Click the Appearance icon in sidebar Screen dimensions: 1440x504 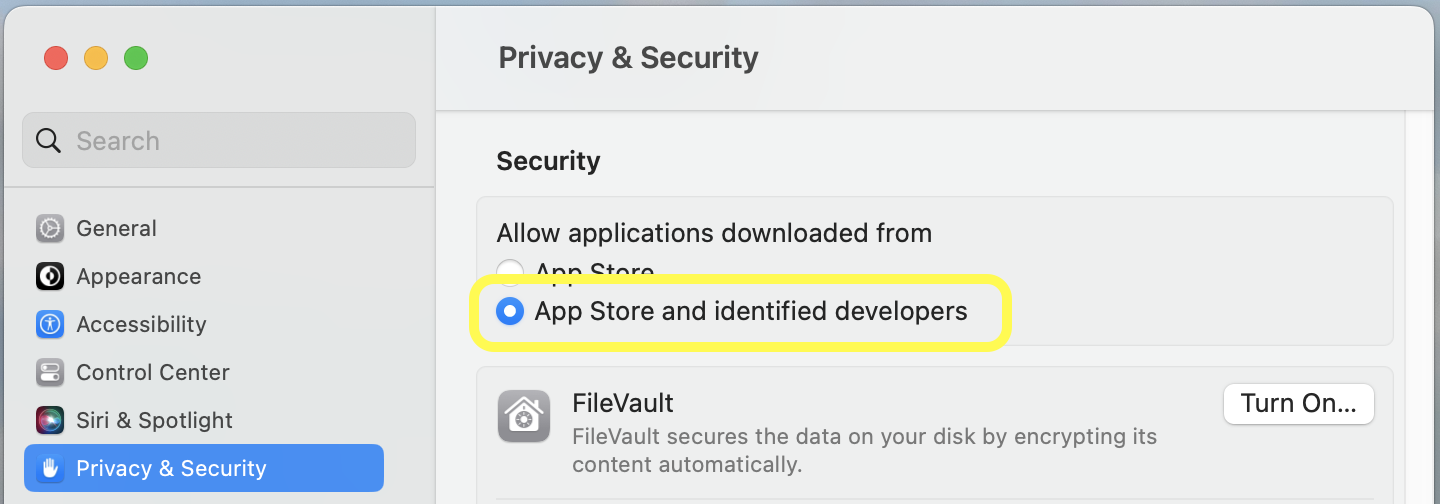pyautogui.click(x=50, y=277)
